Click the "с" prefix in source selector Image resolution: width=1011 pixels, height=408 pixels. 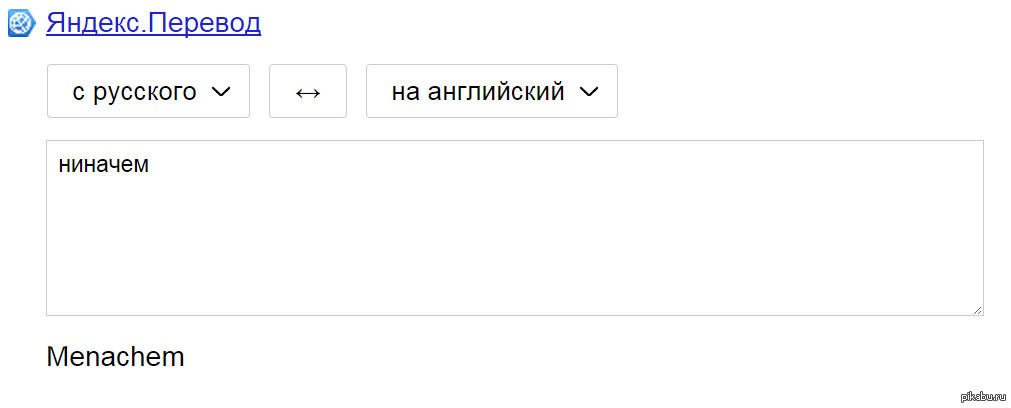click(78, 92)
